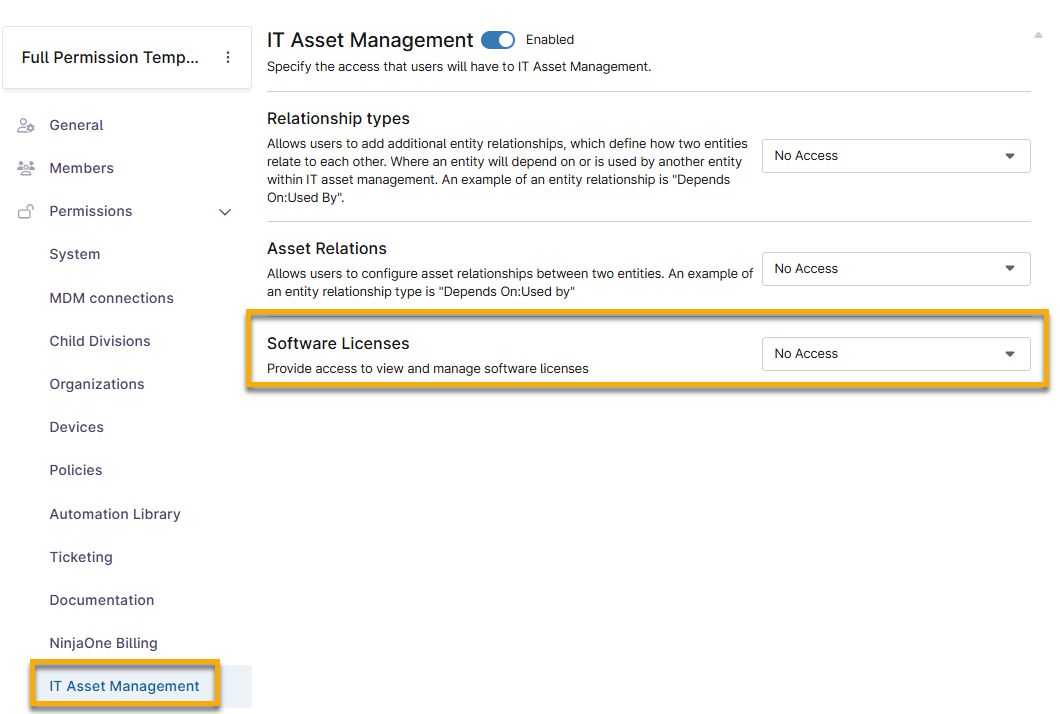Go to Child Divisions permissions
This screenshot has height=714, width=1060.
[x=100, y=341]
